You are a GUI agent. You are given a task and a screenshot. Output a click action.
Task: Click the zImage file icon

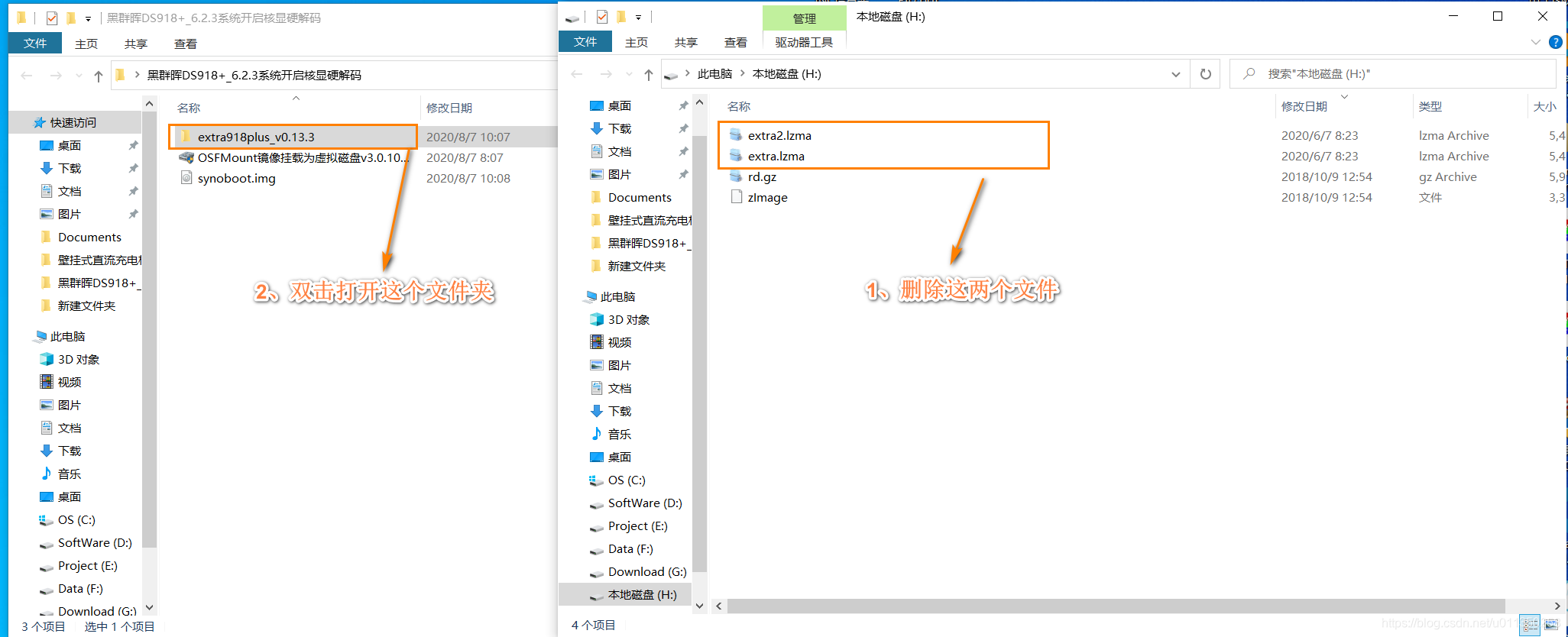tap(736, 197)
